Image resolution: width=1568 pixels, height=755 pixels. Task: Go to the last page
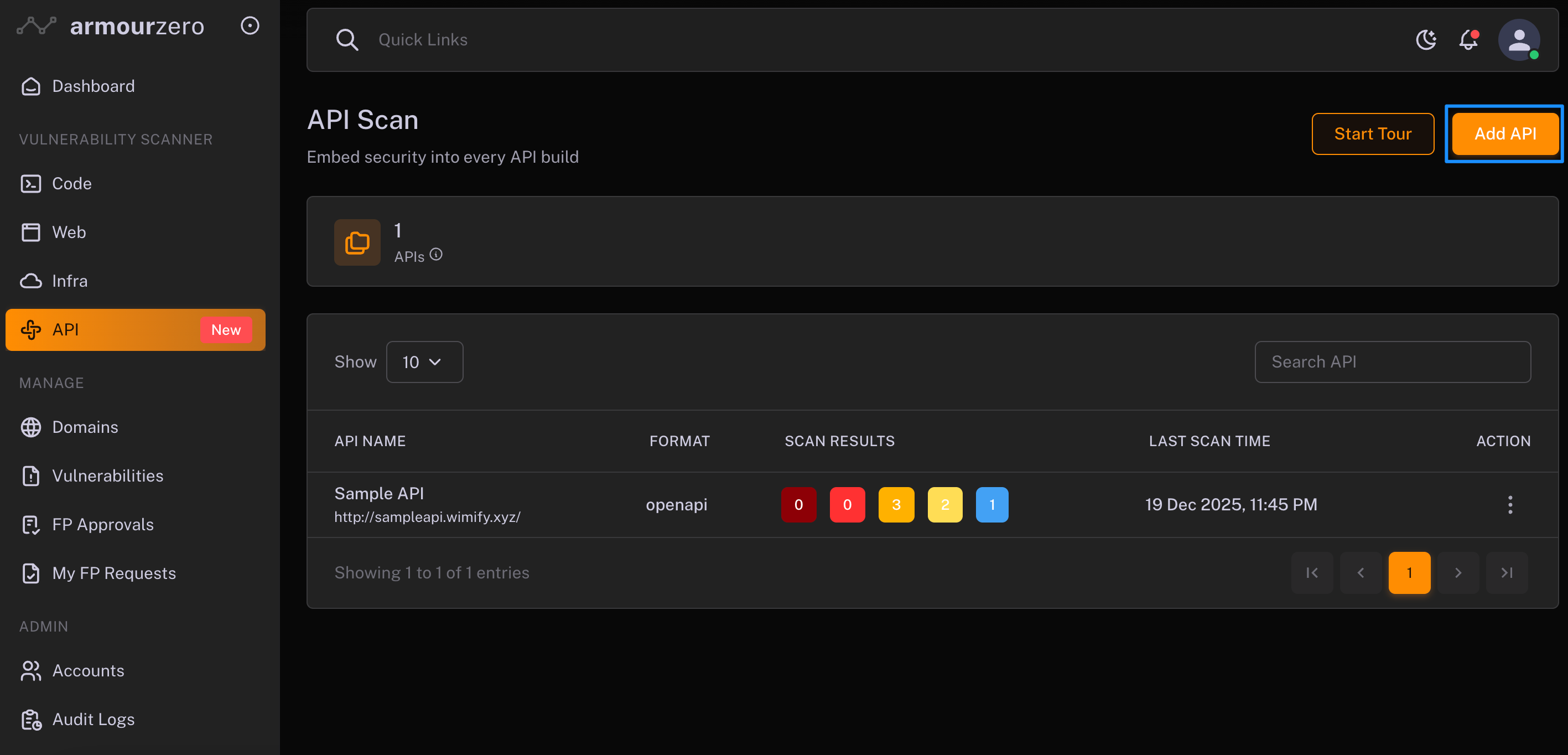point(1507,573)
